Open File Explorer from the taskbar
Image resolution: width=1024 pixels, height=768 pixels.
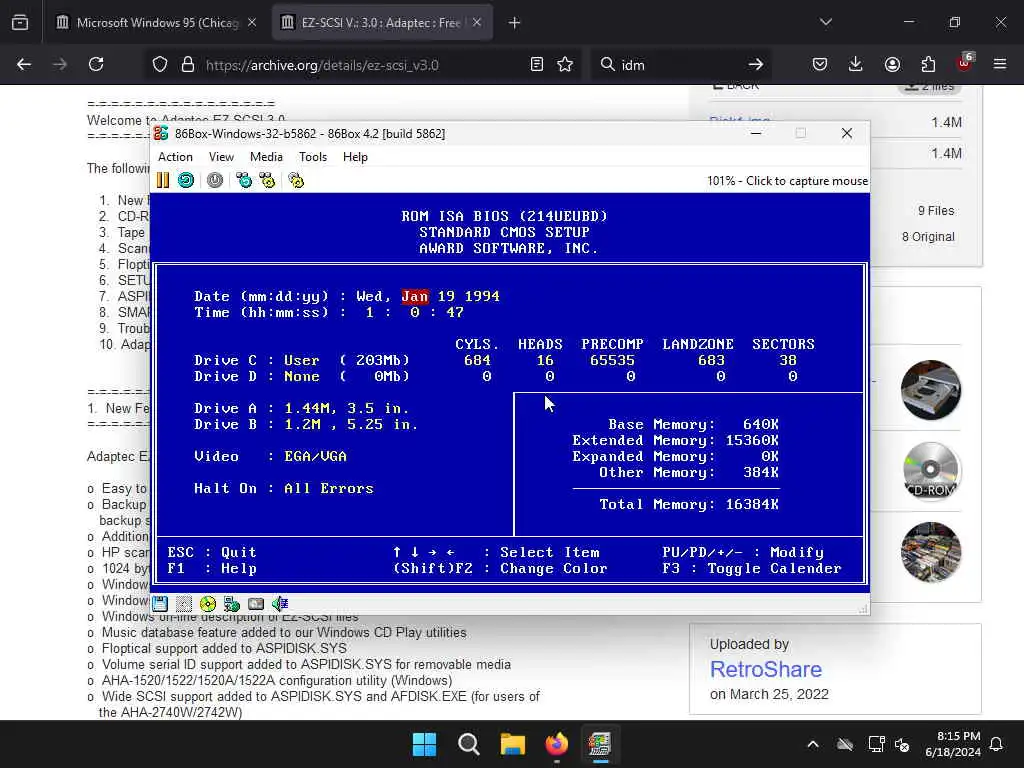pos(513,744)
